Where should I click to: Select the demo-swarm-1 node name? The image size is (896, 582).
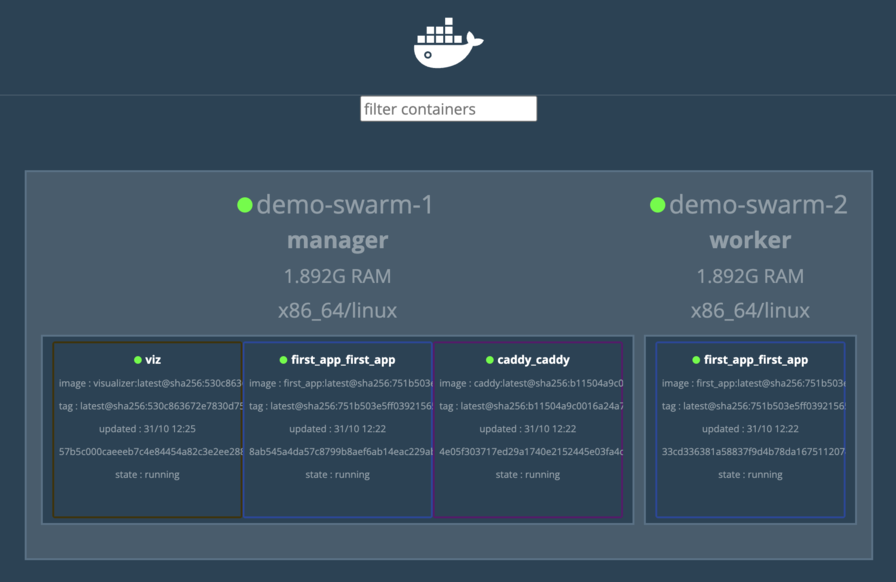[345, 205]
